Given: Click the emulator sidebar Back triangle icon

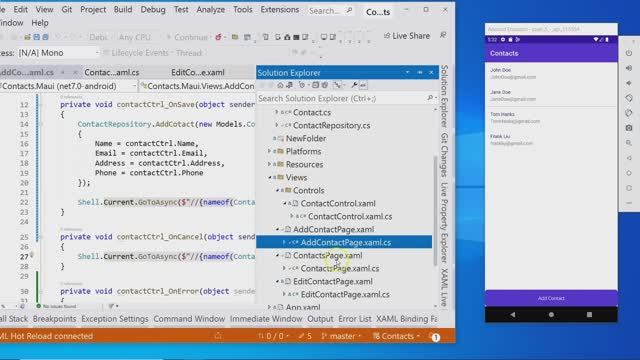Looking at the screenshot, I should pos(629,158).
